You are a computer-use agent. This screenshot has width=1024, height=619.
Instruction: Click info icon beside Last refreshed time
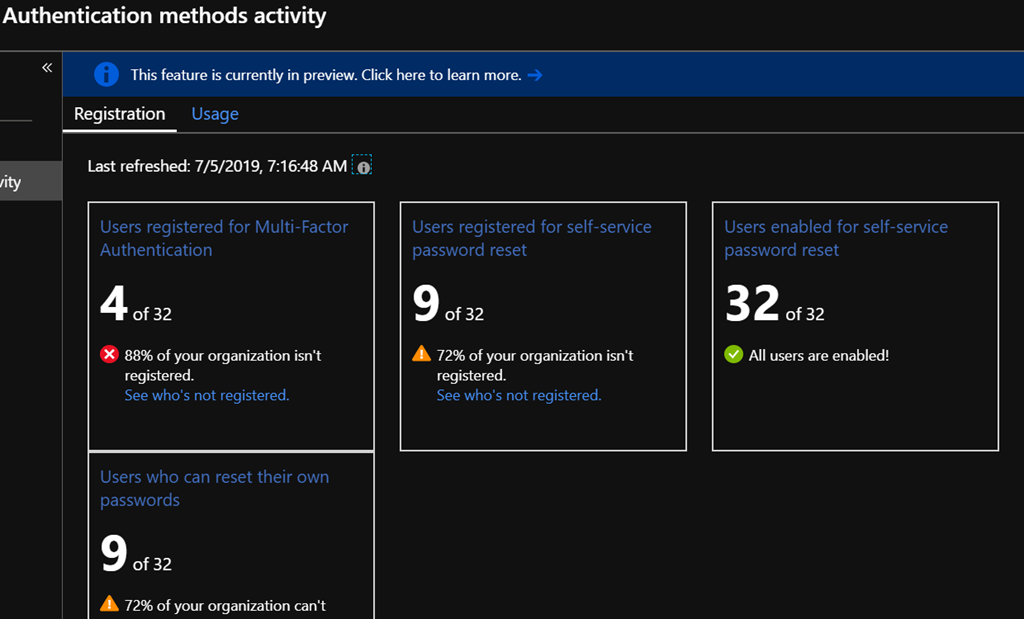[363, 167]
